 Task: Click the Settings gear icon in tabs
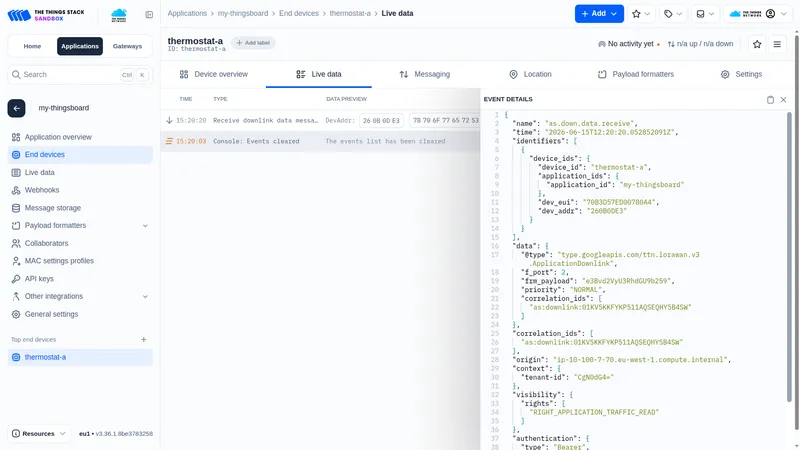pyautogui.click(x=725, y=74)
